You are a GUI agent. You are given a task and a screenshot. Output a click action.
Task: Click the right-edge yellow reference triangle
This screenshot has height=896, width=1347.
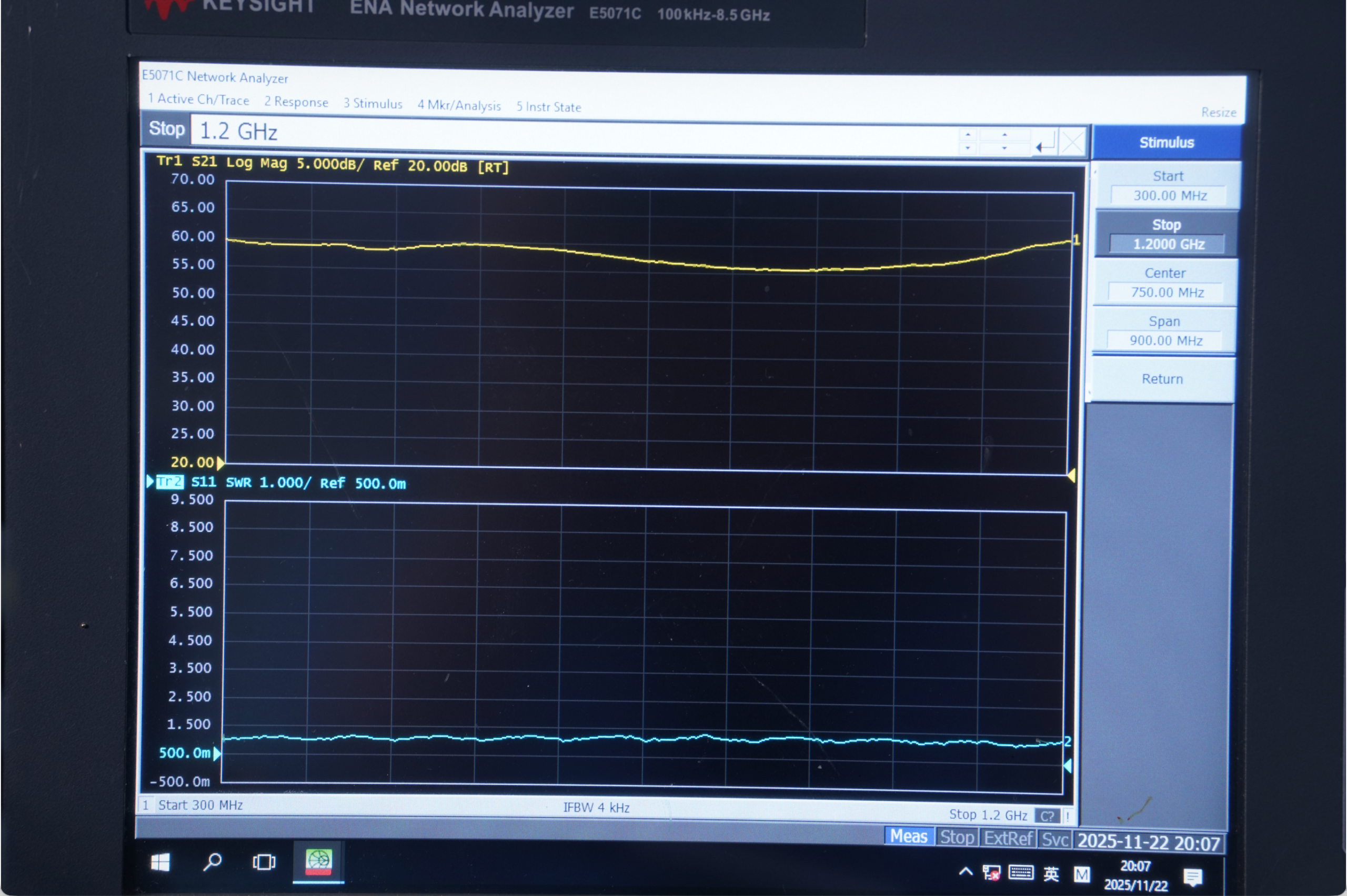(x=1071, y=475)
